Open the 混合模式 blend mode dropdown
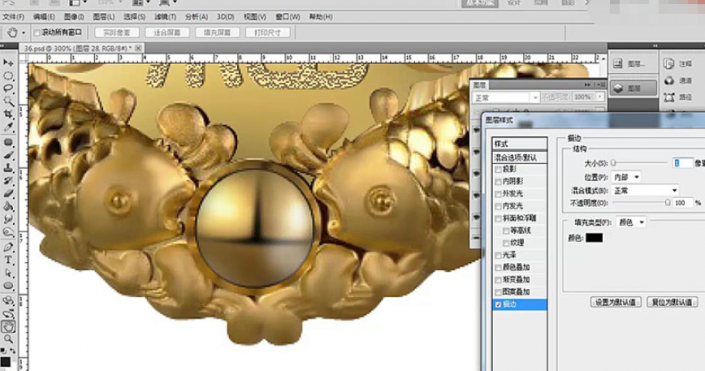This screenshot has height=371, width=705. click(645, 191)
